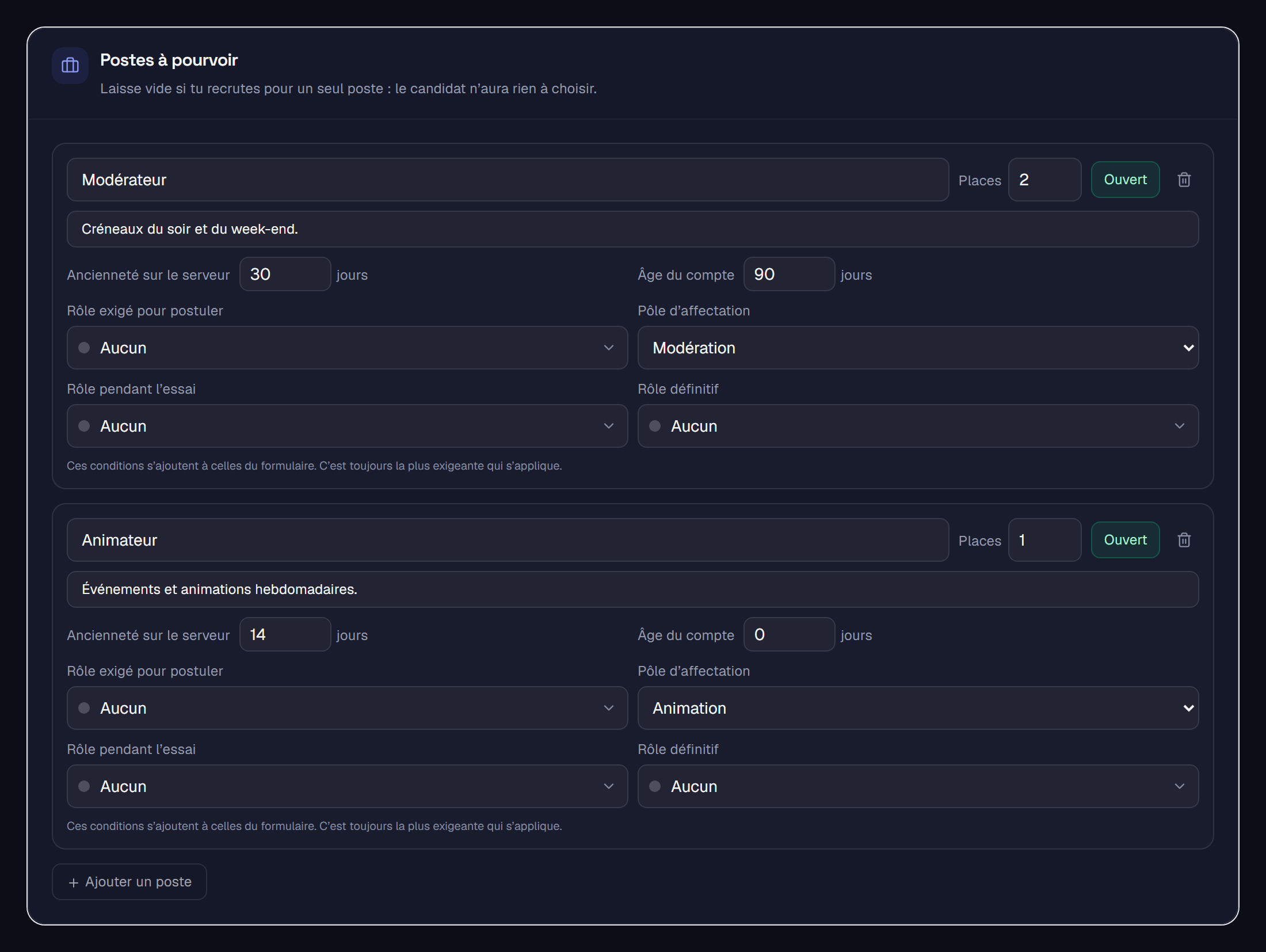The image size is (1266, 952).
Task: Open Modérateur's Pôle d'affectation Modération dropdown
Action: tap(918, 348)
